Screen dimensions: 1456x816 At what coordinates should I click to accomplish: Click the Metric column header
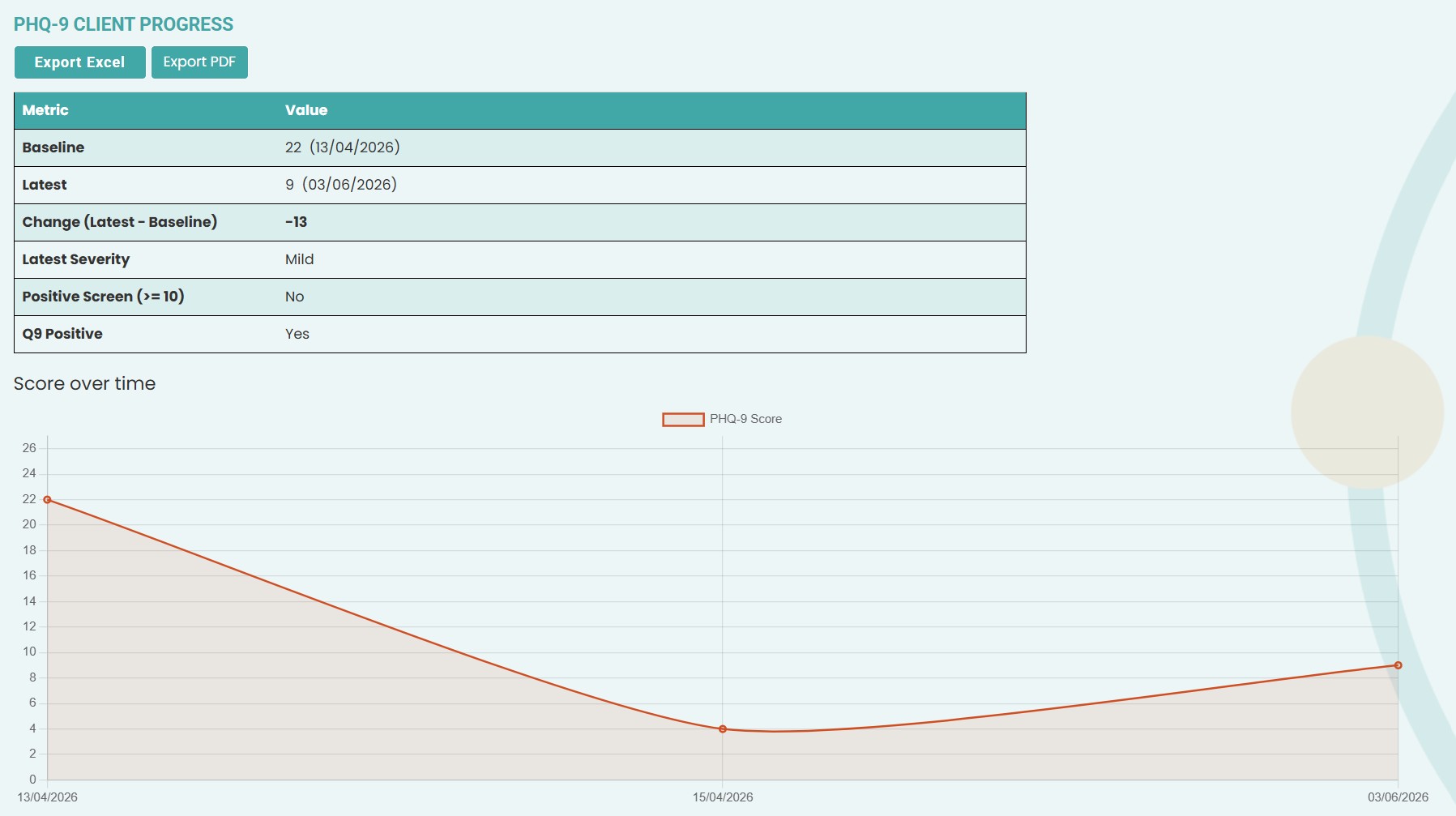click(x=45, y=110)
